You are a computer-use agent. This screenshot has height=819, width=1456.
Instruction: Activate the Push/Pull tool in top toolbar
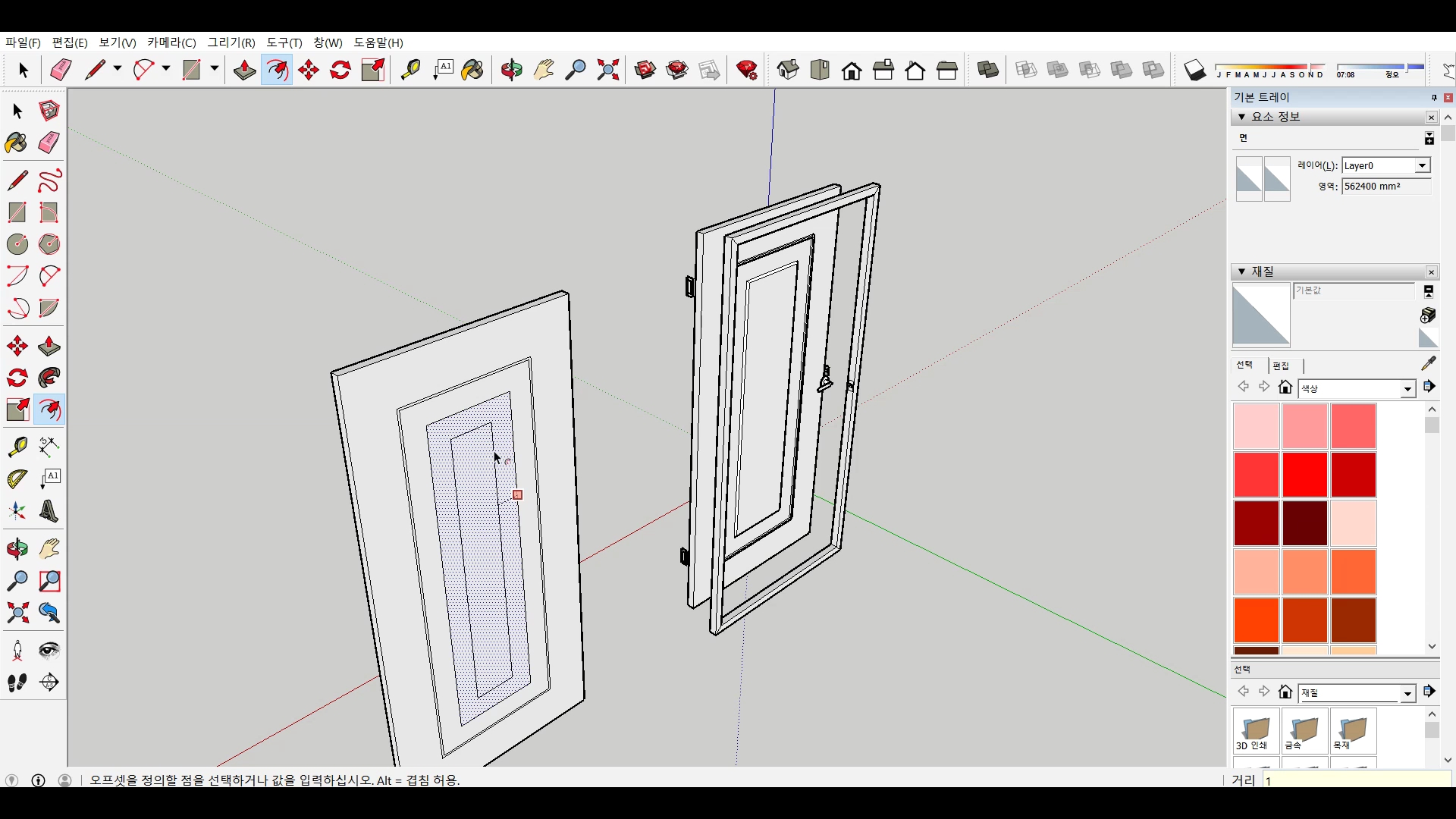coord(244,71)
